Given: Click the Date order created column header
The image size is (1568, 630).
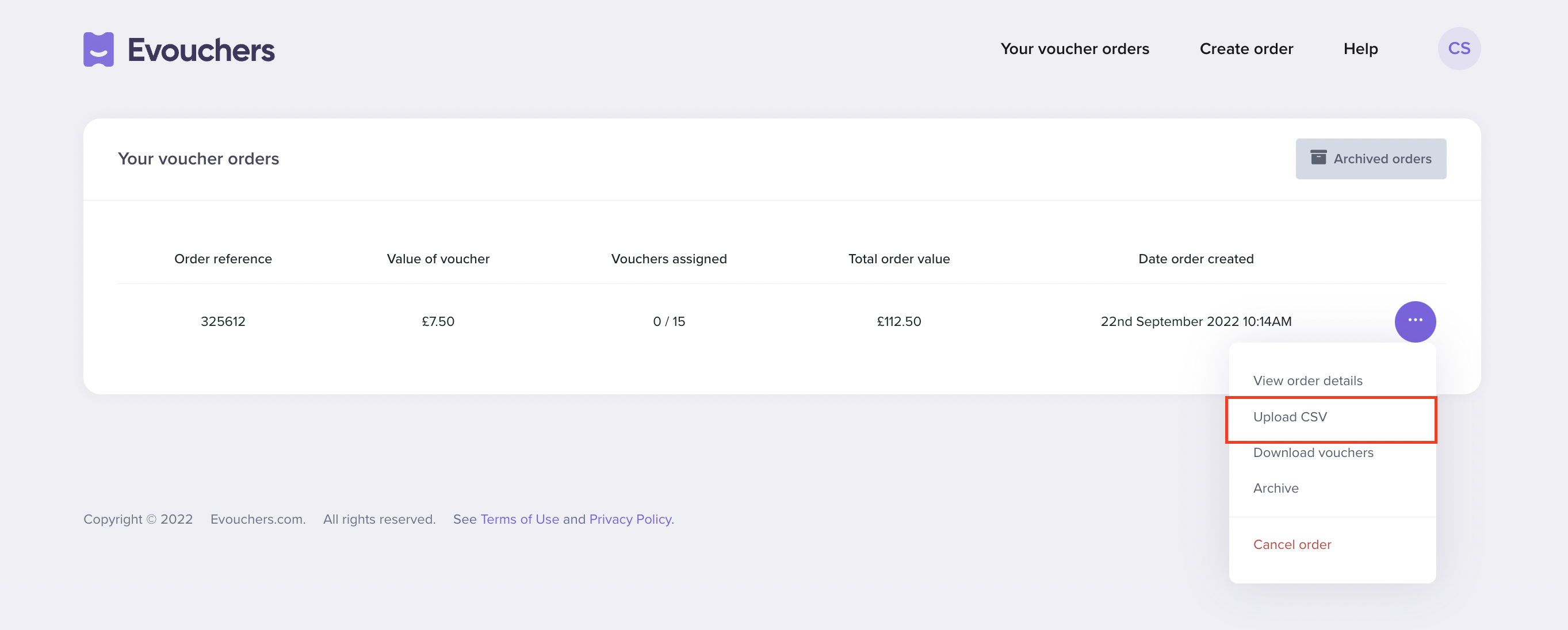Looking at the screenshot, I should coord(1196,259).
